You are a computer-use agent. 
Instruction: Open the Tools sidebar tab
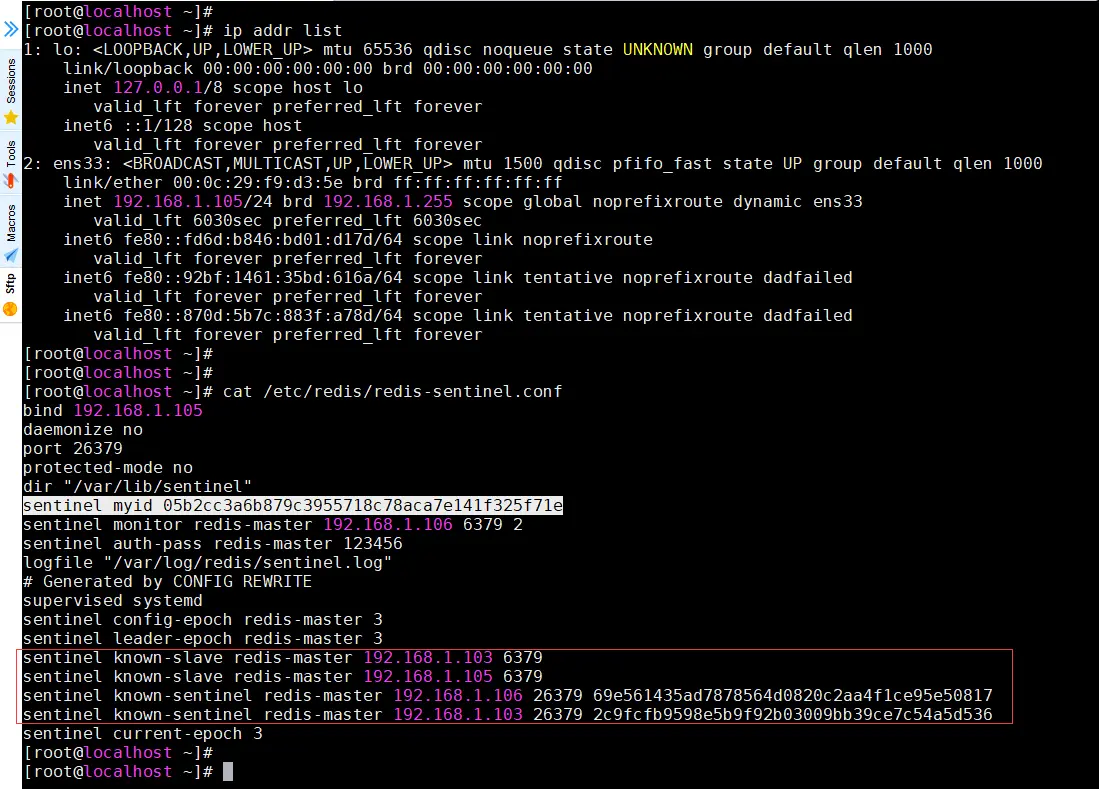[11, 153]
